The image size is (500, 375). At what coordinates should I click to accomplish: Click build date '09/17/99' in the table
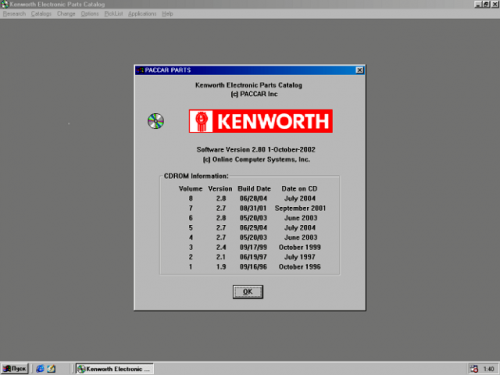(x=253, y=247)
